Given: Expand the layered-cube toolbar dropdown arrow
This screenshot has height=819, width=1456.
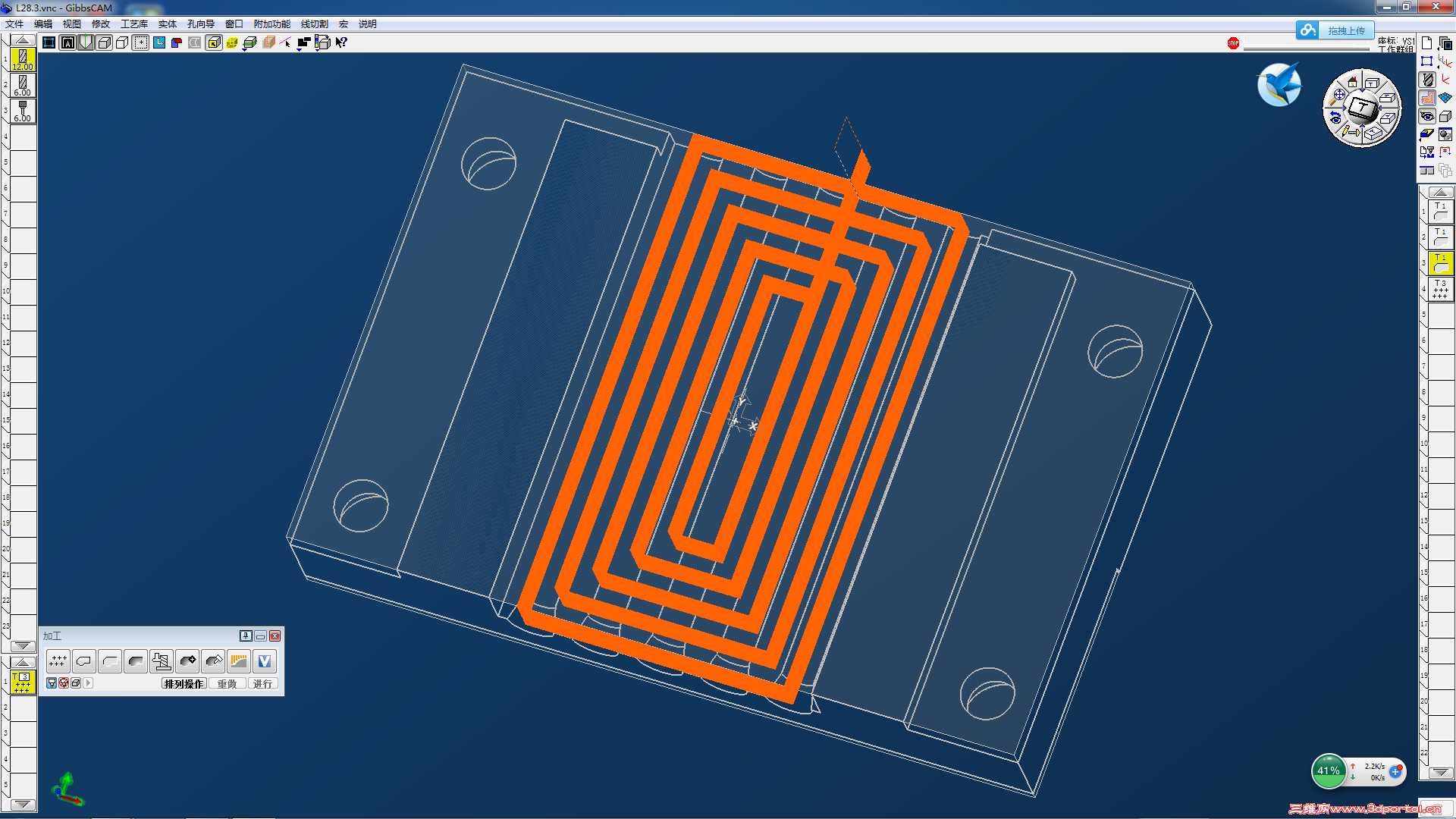Looking at the screenshot, I should click(245, 49).
